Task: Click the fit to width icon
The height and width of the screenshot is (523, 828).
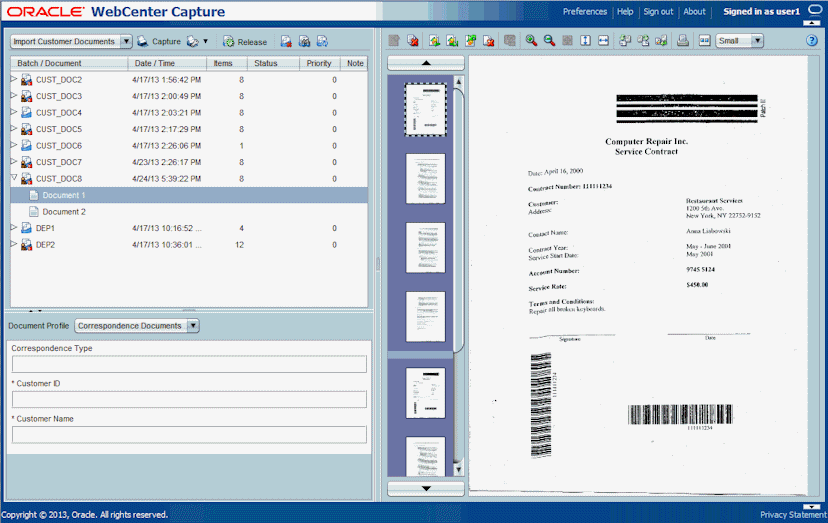Action: 603,41
